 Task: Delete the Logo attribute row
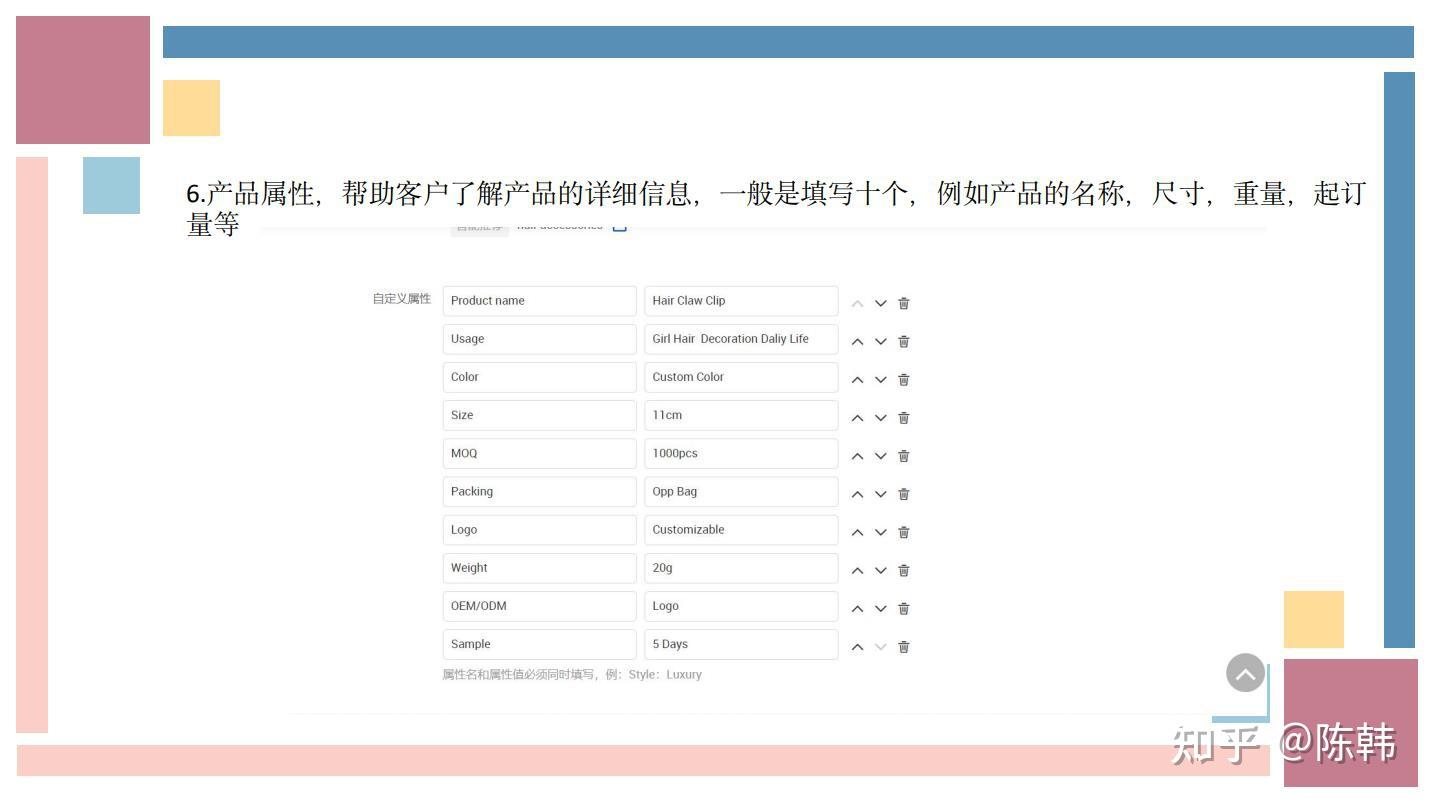[x=904, y=532]
